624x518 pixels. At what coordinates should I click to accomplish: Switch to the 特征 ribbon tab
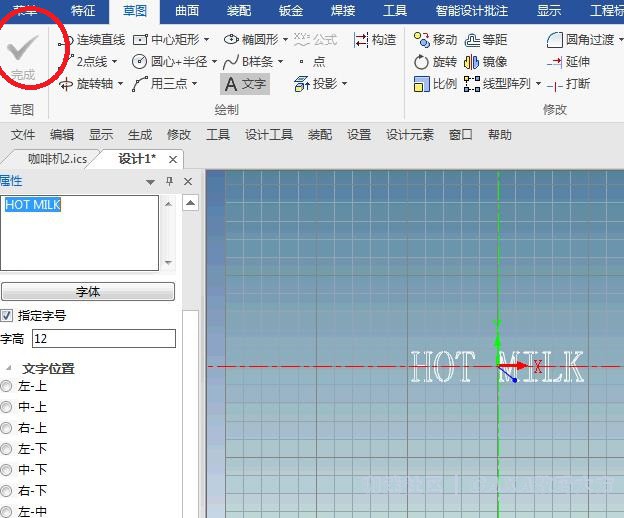point(83,10)
